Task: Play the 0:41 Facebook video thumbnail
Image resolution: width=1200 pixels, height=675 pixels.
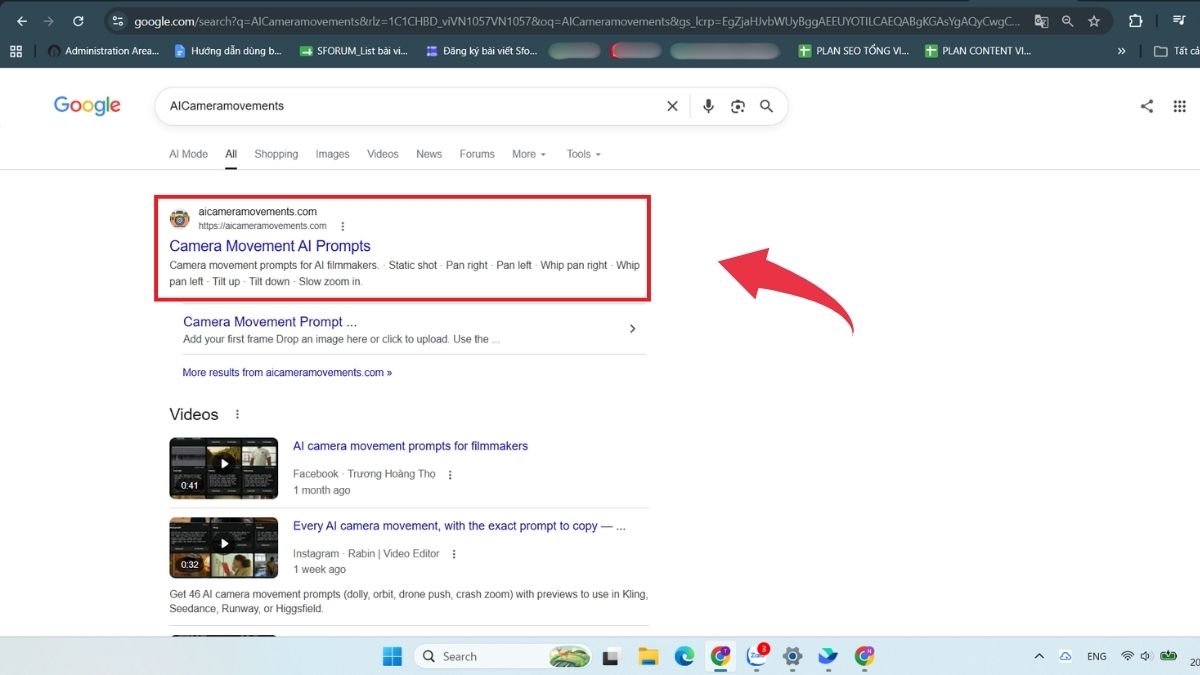Action: pyautogui.click(x=223, y=468)
